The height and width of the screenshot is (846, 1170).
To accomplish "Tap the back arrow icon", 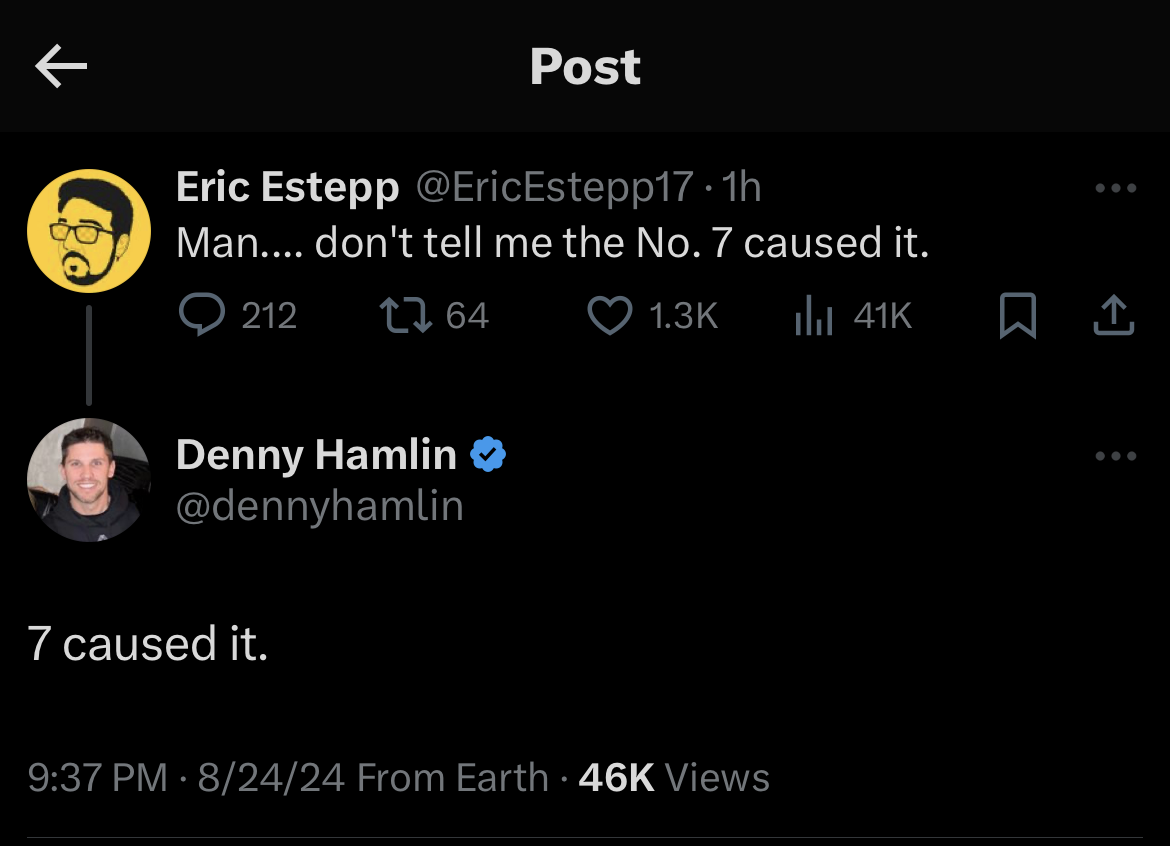I will [x=61, y=67].
